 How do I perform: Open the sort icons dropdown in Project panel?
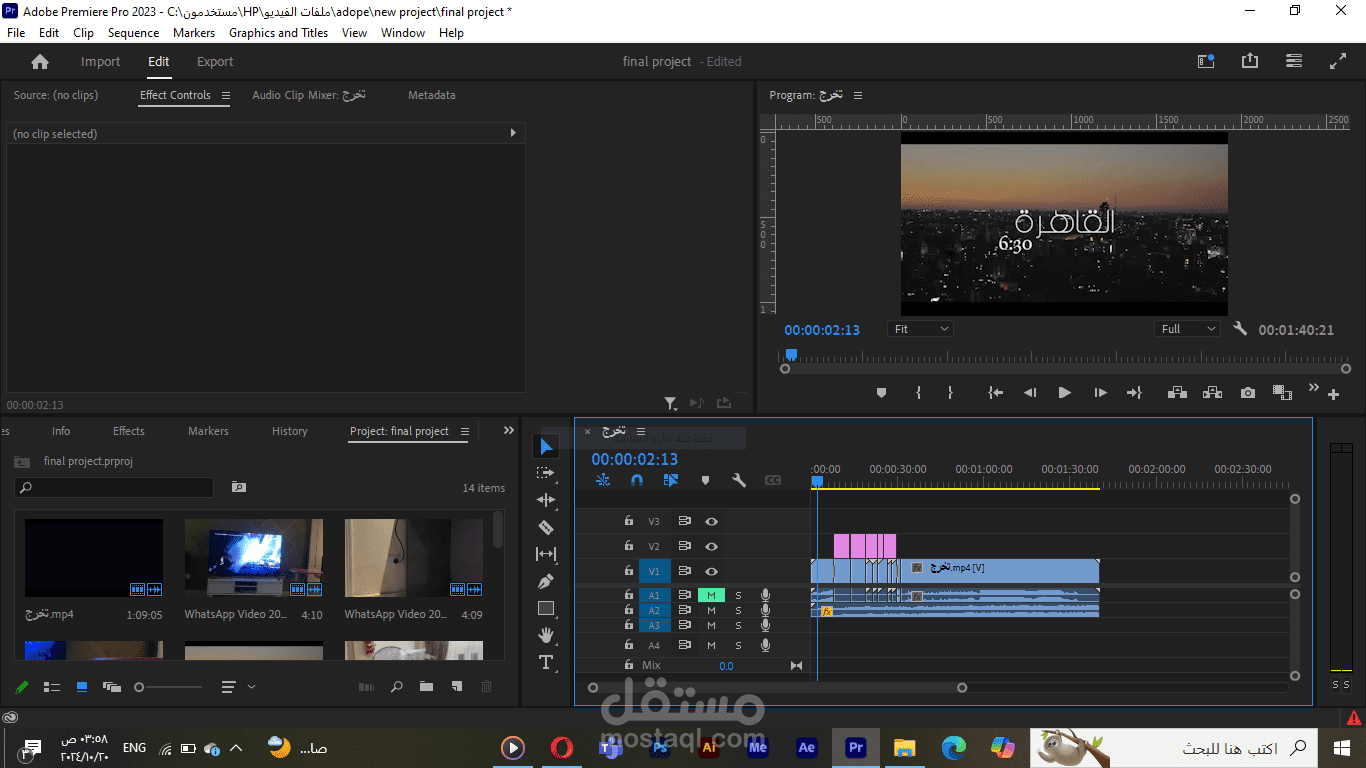pyautogui.click(x=238, y=687)
